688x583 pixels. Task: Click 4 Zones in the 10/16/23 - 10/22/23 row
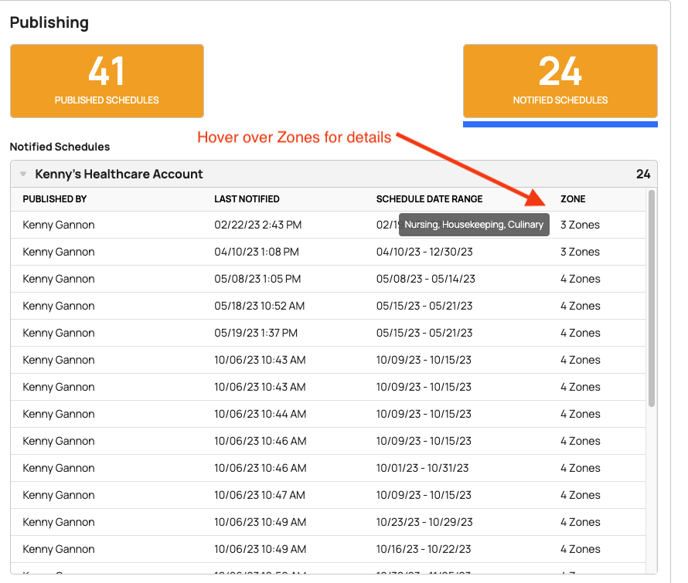click(580, 549)
